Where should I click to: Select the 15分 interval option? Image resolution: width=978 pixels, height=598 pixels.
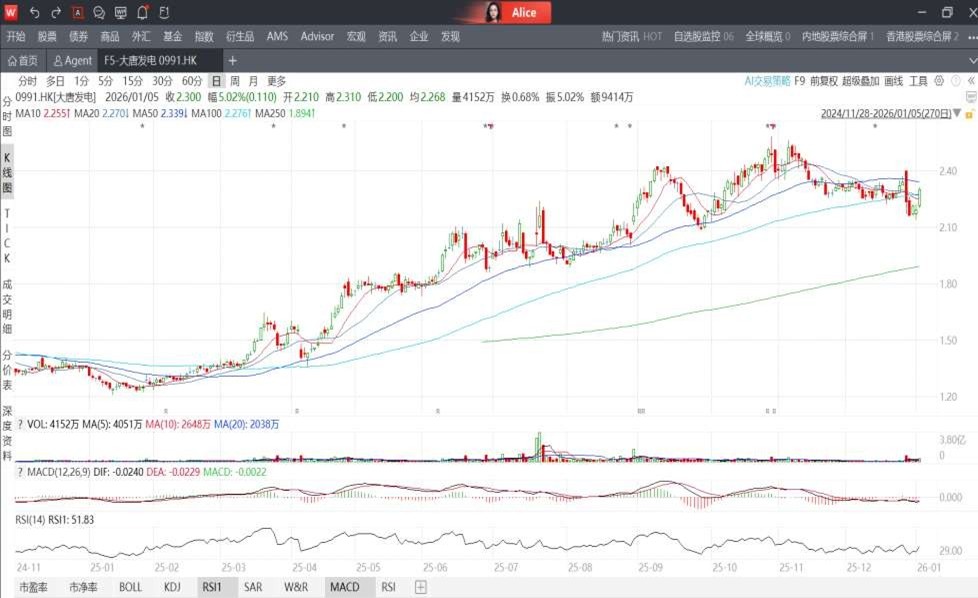pyautogui.click(x=132, y=81)
